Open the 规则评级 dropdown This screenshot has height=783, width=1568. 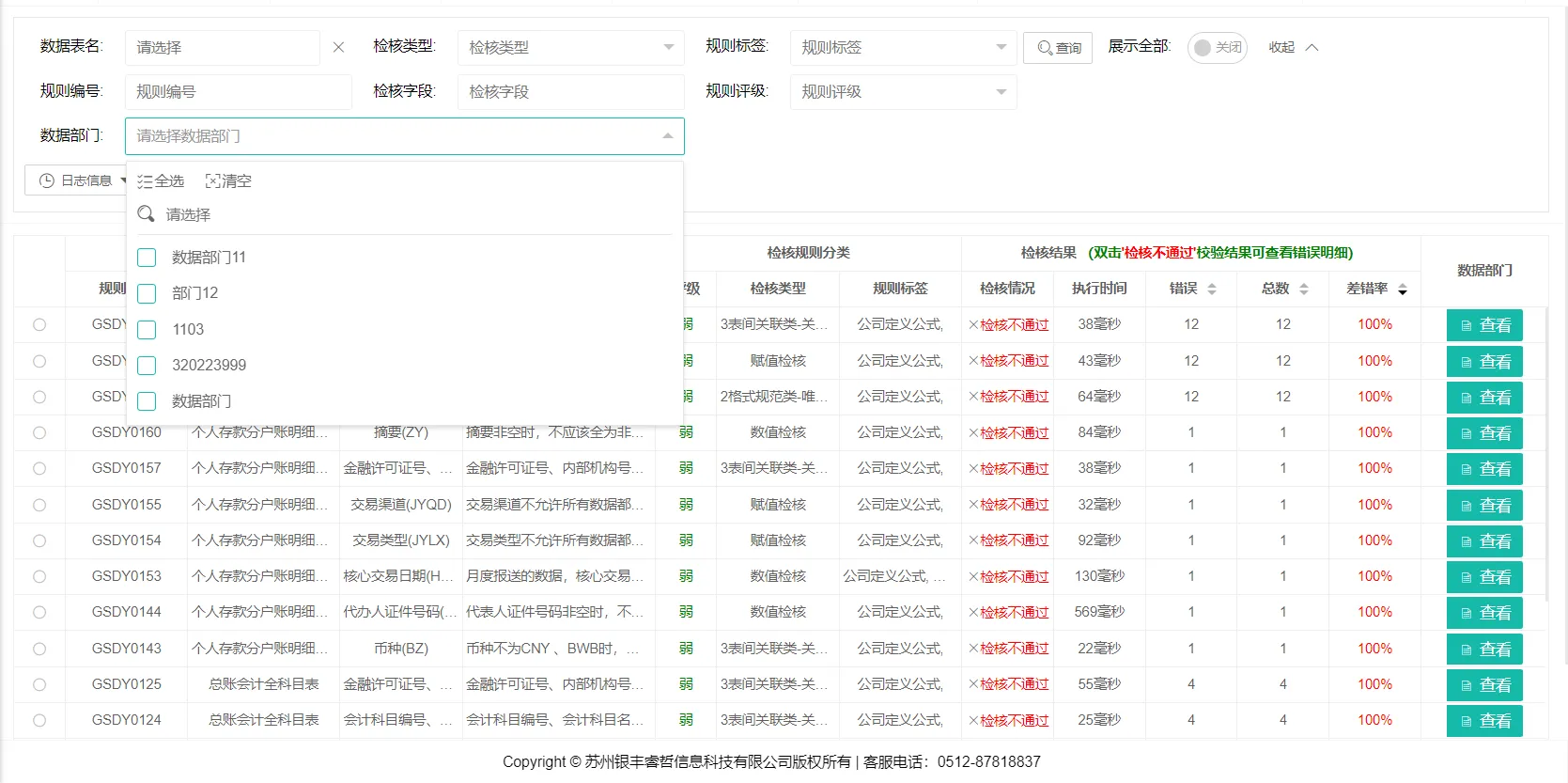tap(903, 91)
